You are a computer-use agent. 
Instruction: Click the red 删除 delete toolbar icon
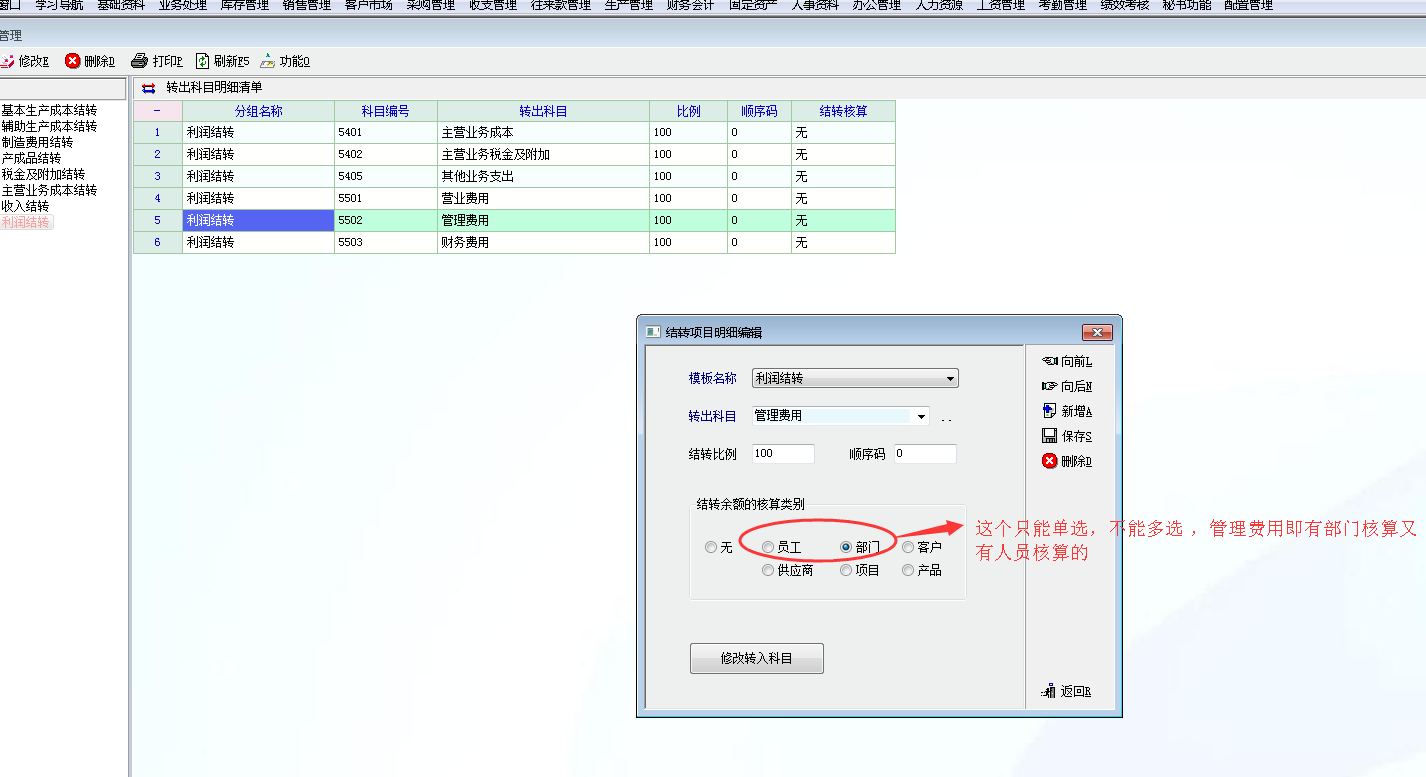pyautogui.click(x=73, y=61)
